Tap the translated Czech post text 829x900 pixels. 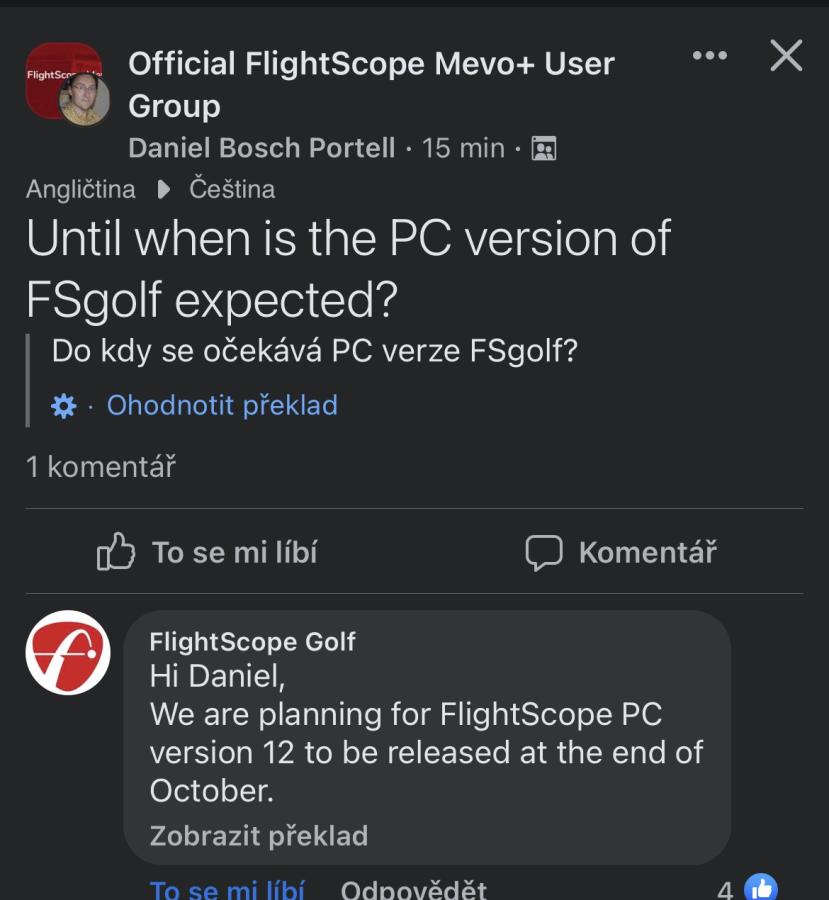click(x=315, y=351)
